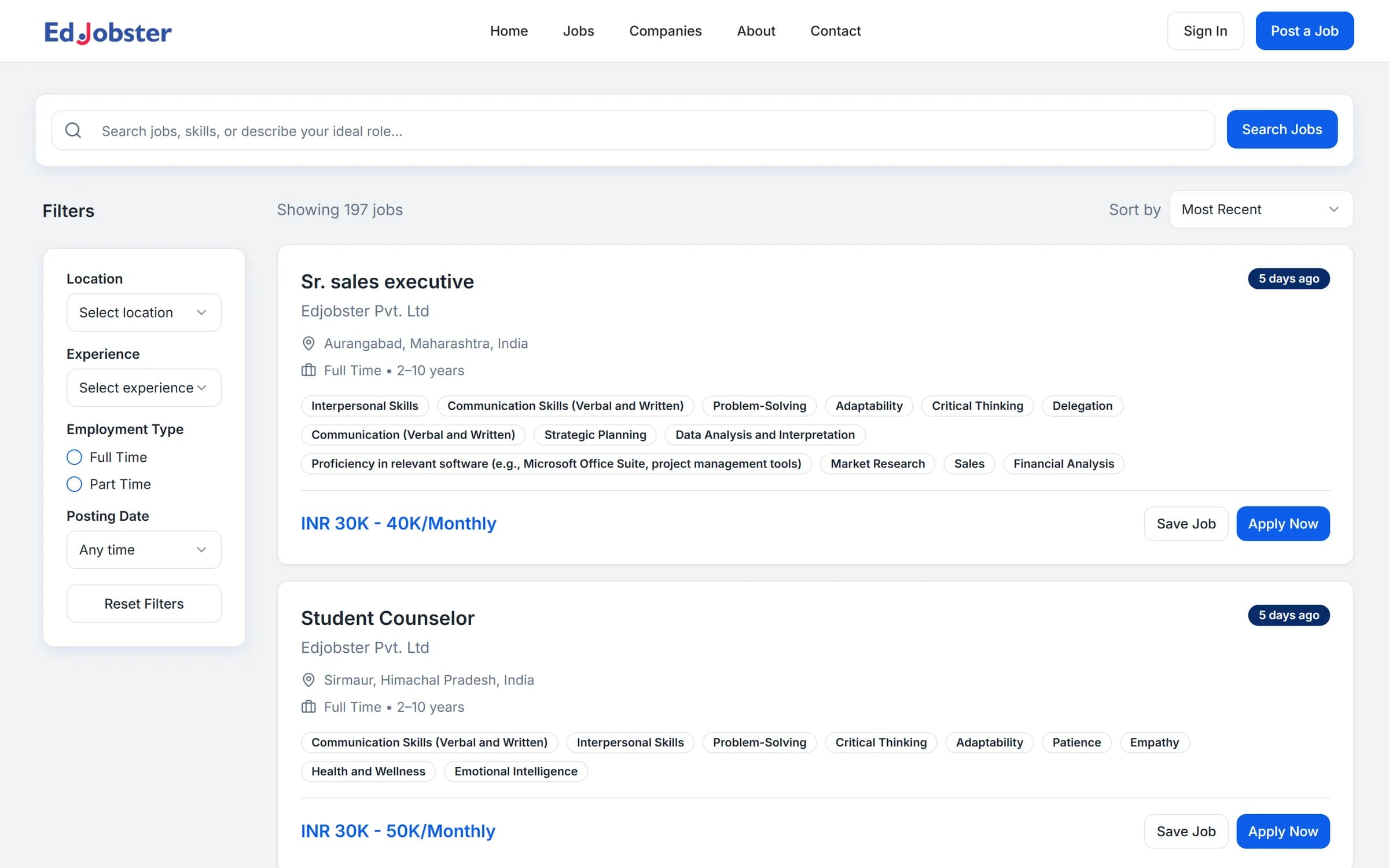Click the Strategic Planning skill tag
Viewport: 1389px width, 868px height.
(x=595, y=435)
